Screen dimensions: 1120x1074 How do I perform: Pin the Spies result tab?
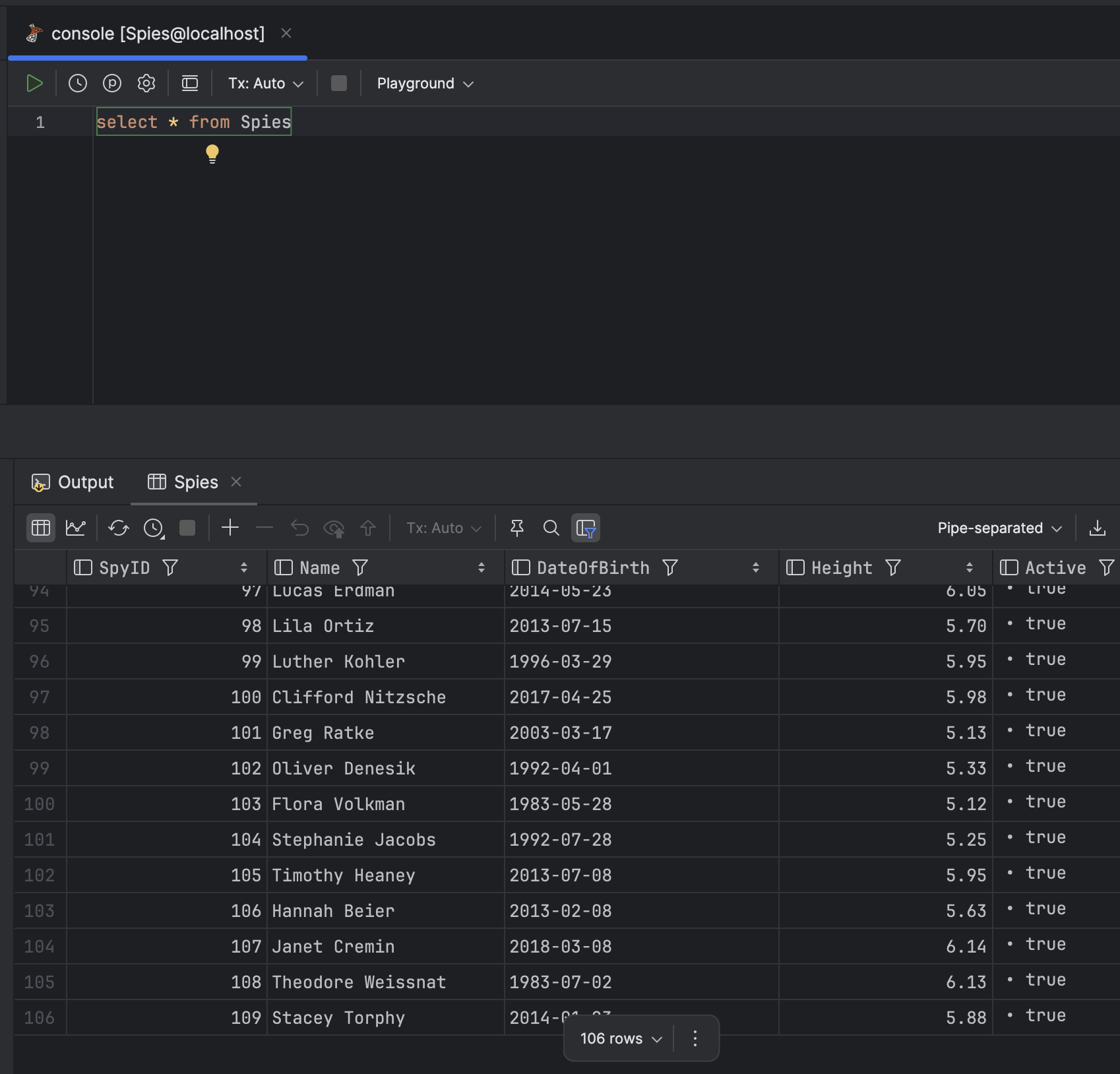tap(517, 528)
